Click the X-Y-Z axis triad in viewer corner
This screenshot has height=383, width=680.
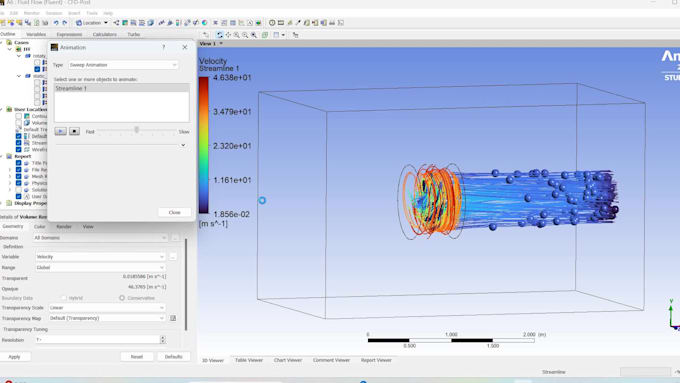click(x=673, y=314)
